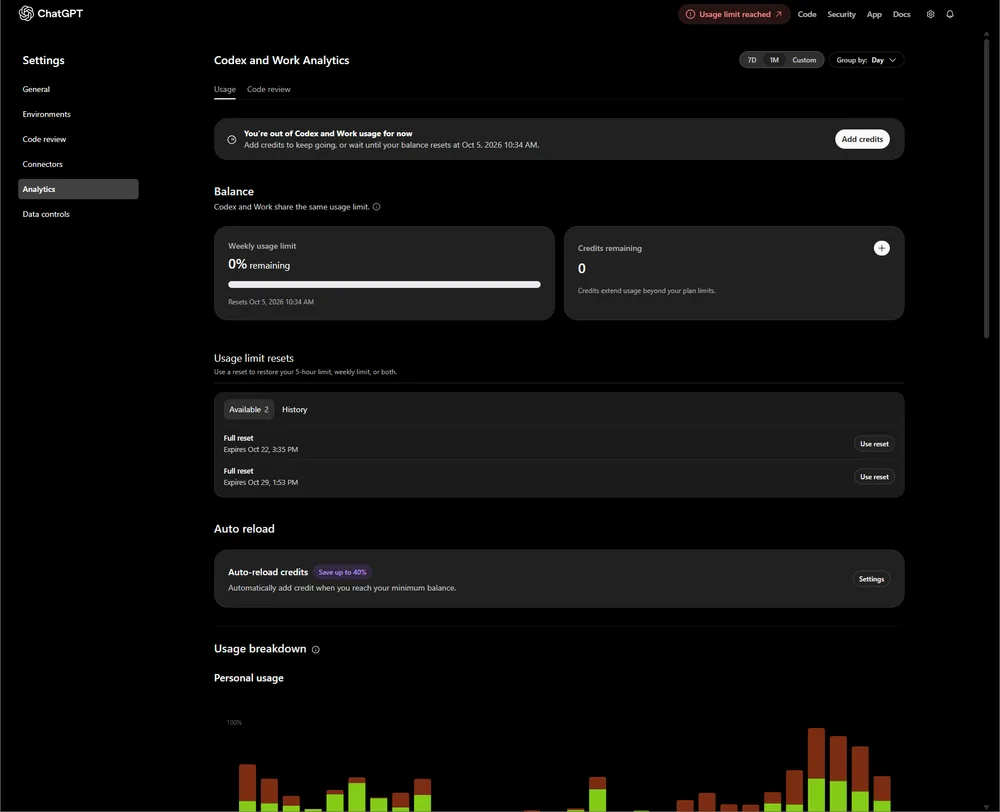The height and width of the screenshot is (812, 1000).
Task: Switch to the Usage tab
Action: point(224,89)
